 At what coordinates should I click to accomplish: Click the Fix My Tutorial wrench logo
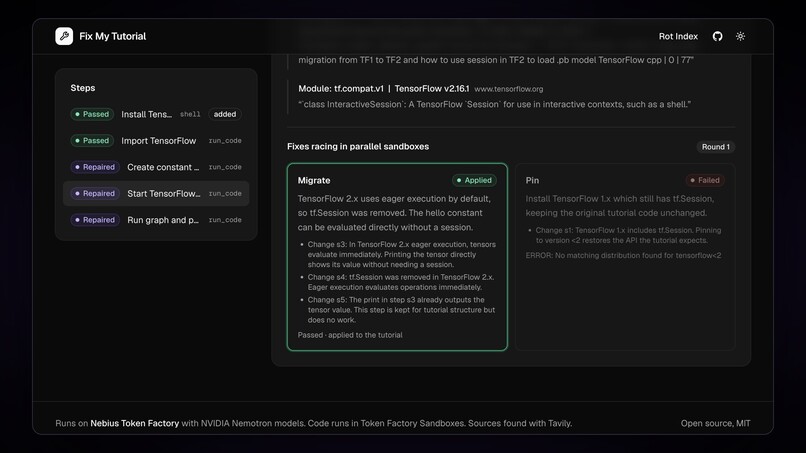click(64, 36)
